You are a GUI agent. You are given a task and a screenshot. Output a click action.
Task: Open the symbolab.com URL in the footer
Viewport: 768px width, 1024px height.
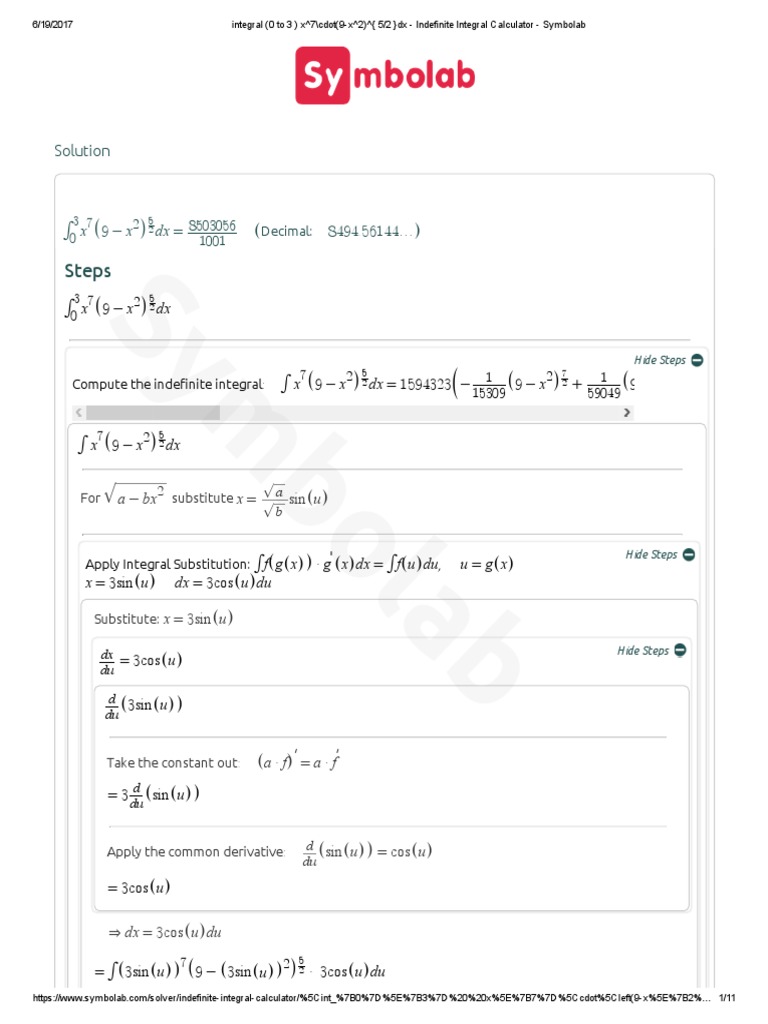370,999
